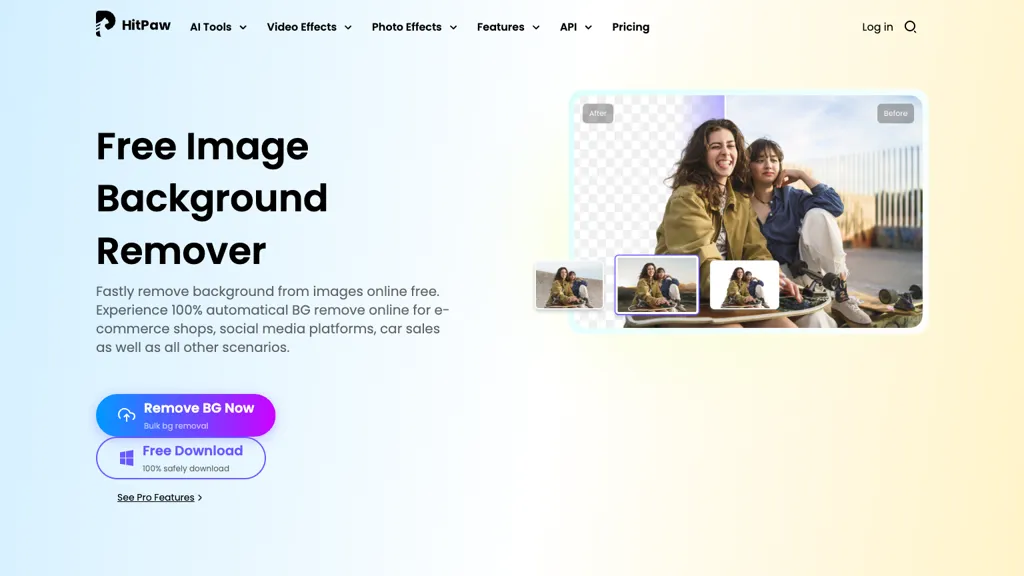The image size is (1024, 576).
Task: Click the Remove BG Now button
Action: tap(185, 415)
